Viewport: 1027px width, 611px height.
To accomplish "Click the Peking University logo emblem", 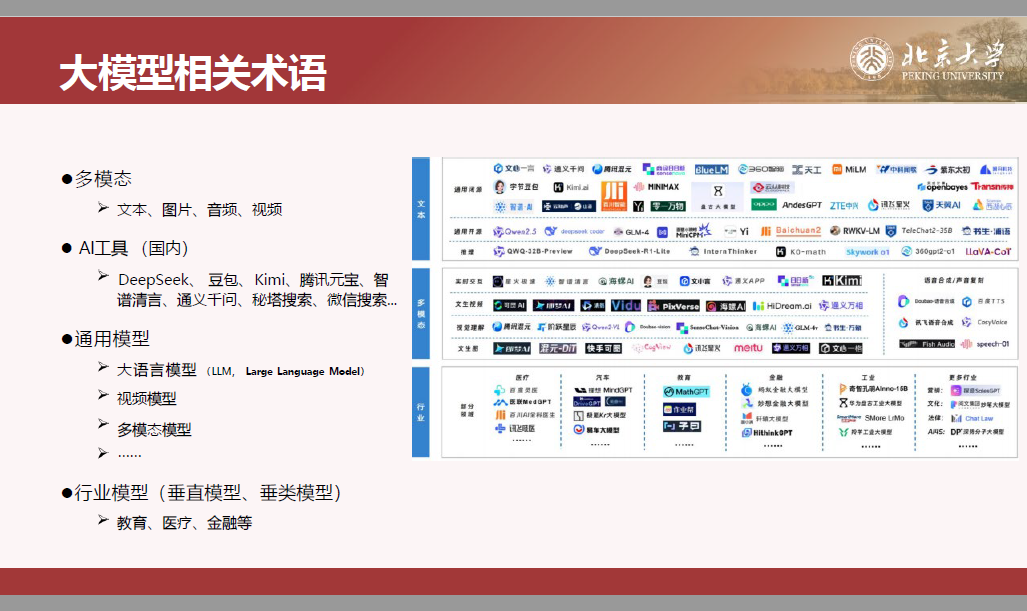I will point(872,59).
